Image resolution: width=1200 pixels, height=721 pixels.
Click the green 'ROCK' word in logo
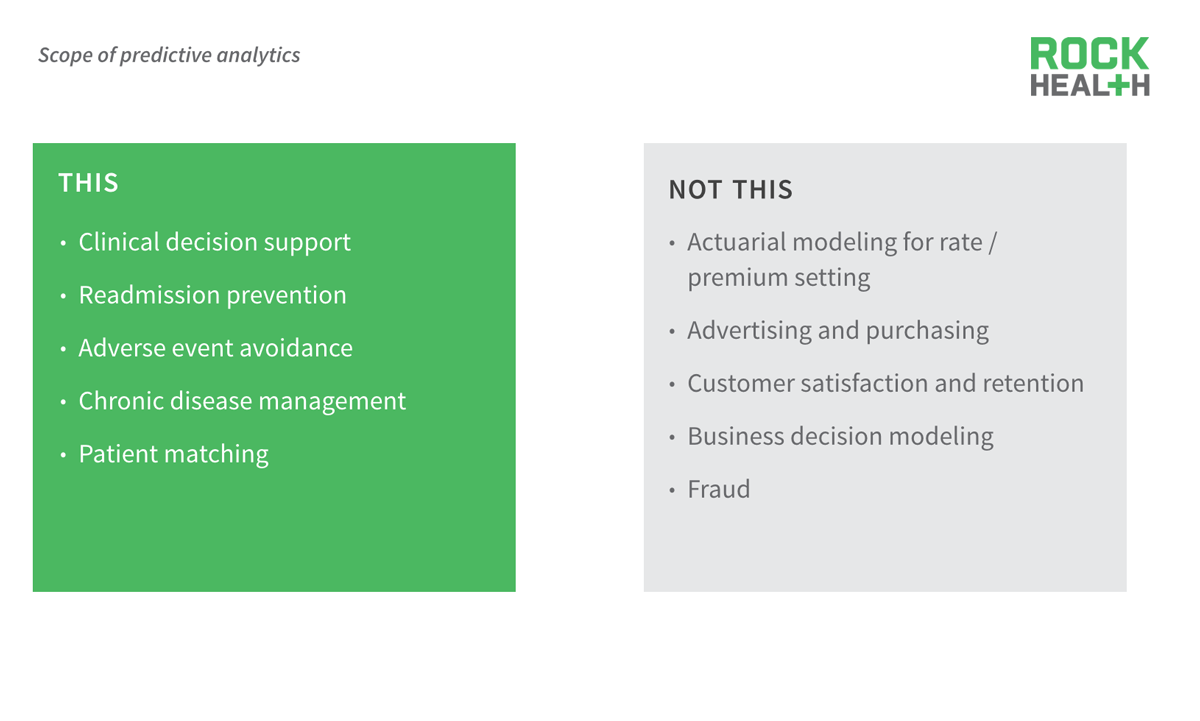[x=1090, y=54]
